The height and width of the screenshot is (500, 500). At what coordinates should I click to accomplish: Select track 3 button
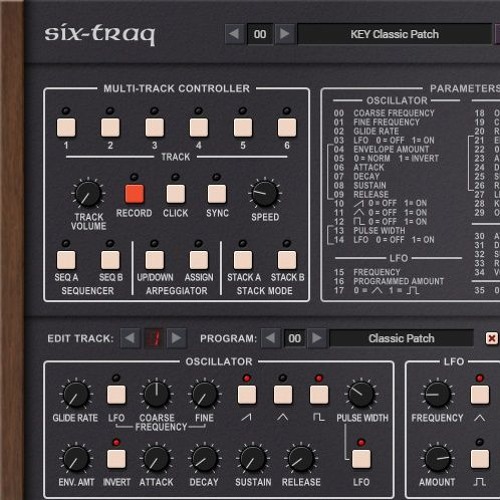click(155, 127)
